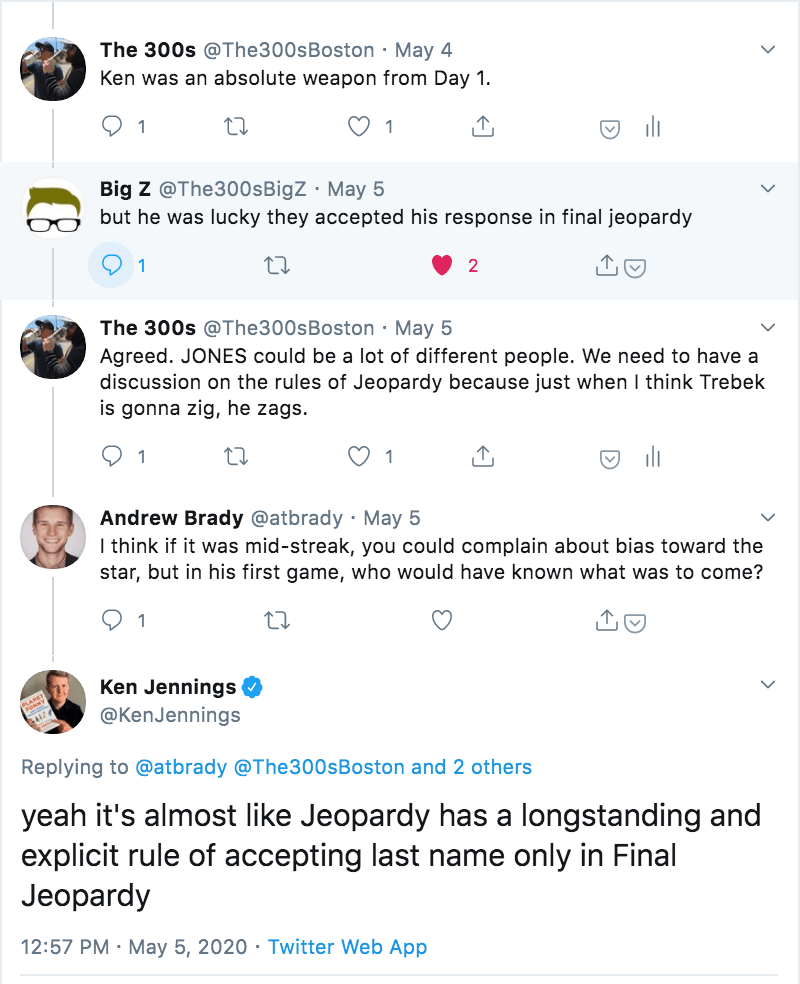The image size is (800, 984).
Task: Like Andrew Brady's mid-streak tweet
Action: [x=441, y=621]
